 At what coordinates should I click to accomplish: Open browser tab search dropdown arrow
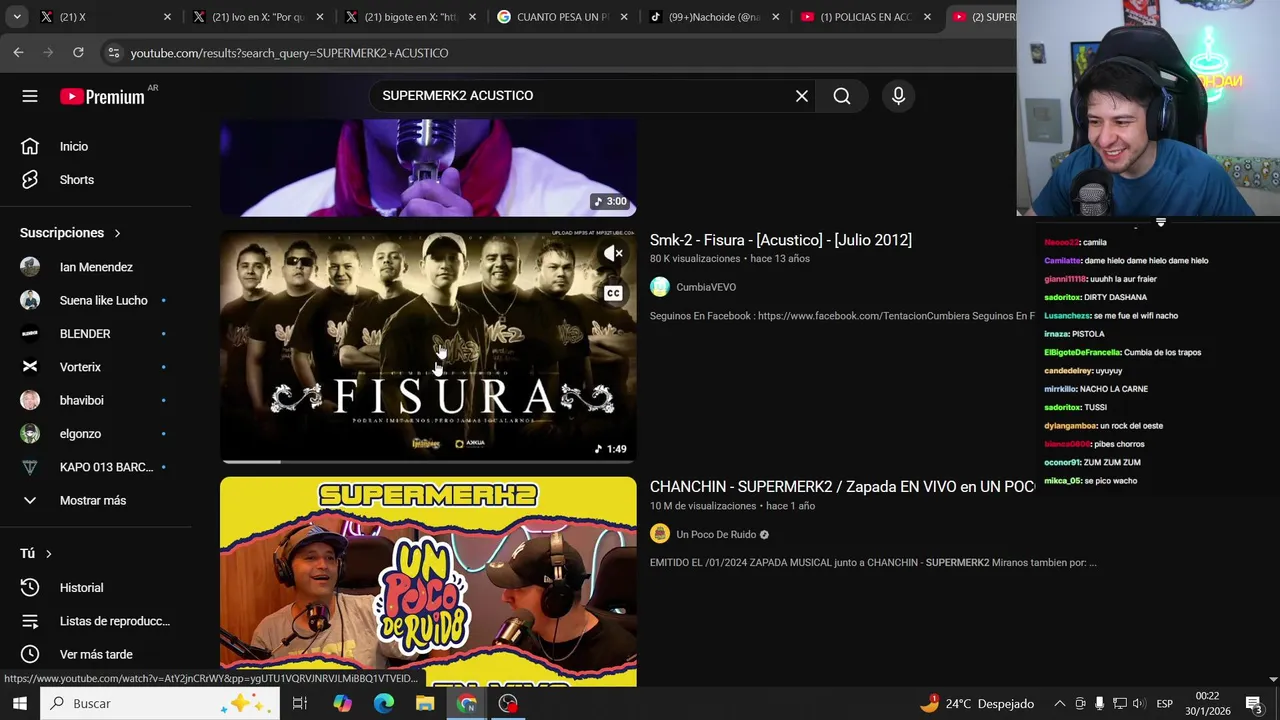click(18, 17)
